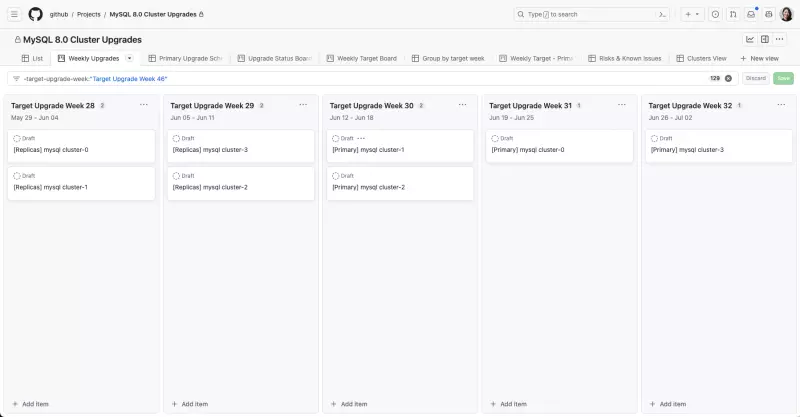Screen dimensions: 800x417
Task: Expand create-new dropdown caret
Action: (x=697, y=14)
